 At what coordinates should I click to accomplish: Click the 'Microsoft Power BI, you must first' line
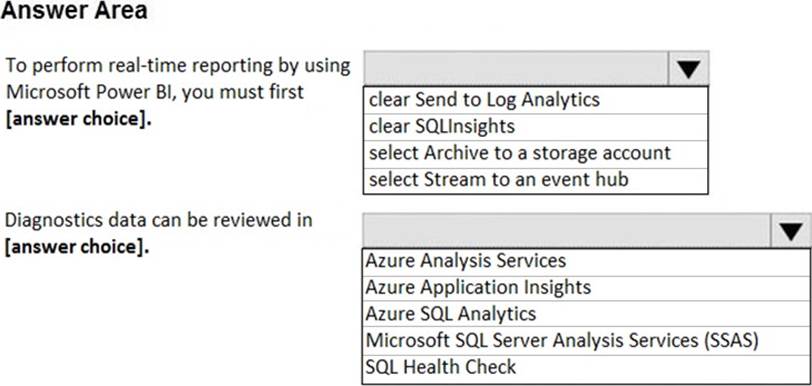(154, 93)
